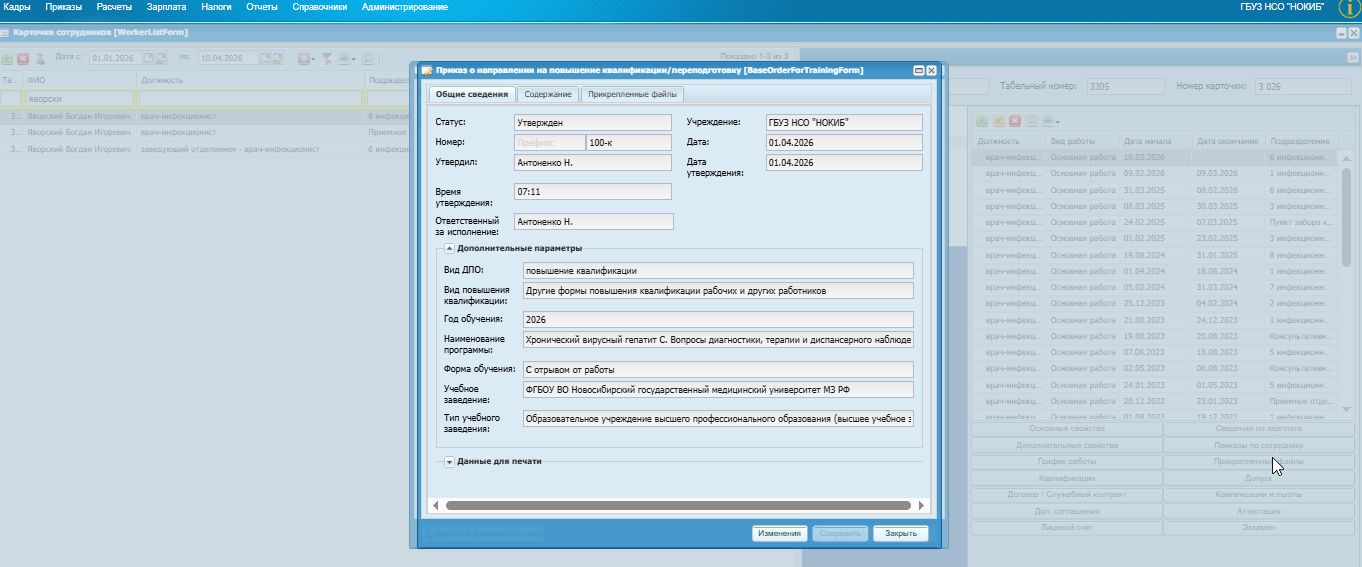Click the Год обучения field

pos(718,319)
